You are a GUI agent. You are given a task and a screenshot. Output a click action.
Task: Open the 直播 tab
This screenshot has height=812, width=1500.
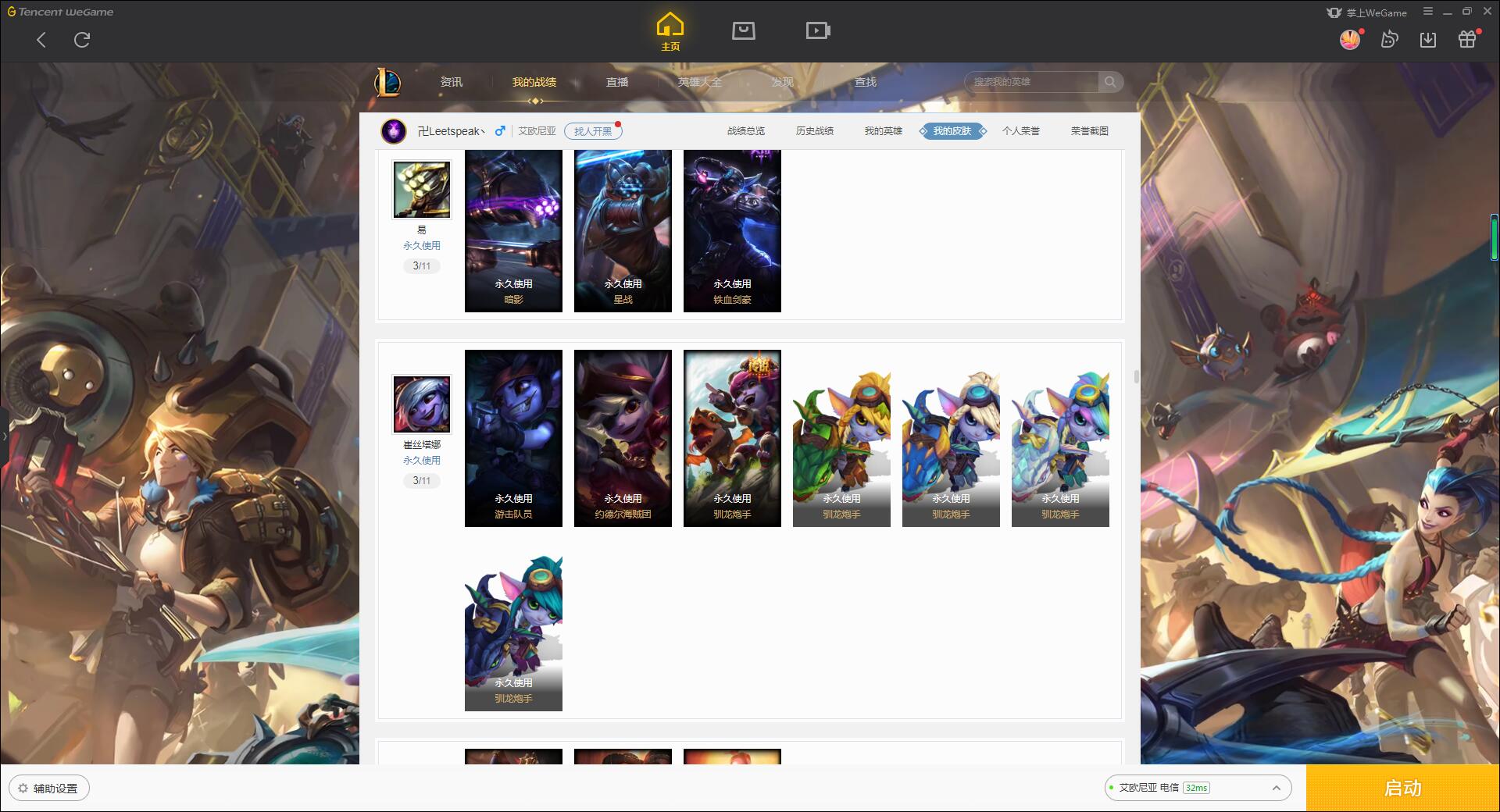pyautogui.click(x=617, y=82)
